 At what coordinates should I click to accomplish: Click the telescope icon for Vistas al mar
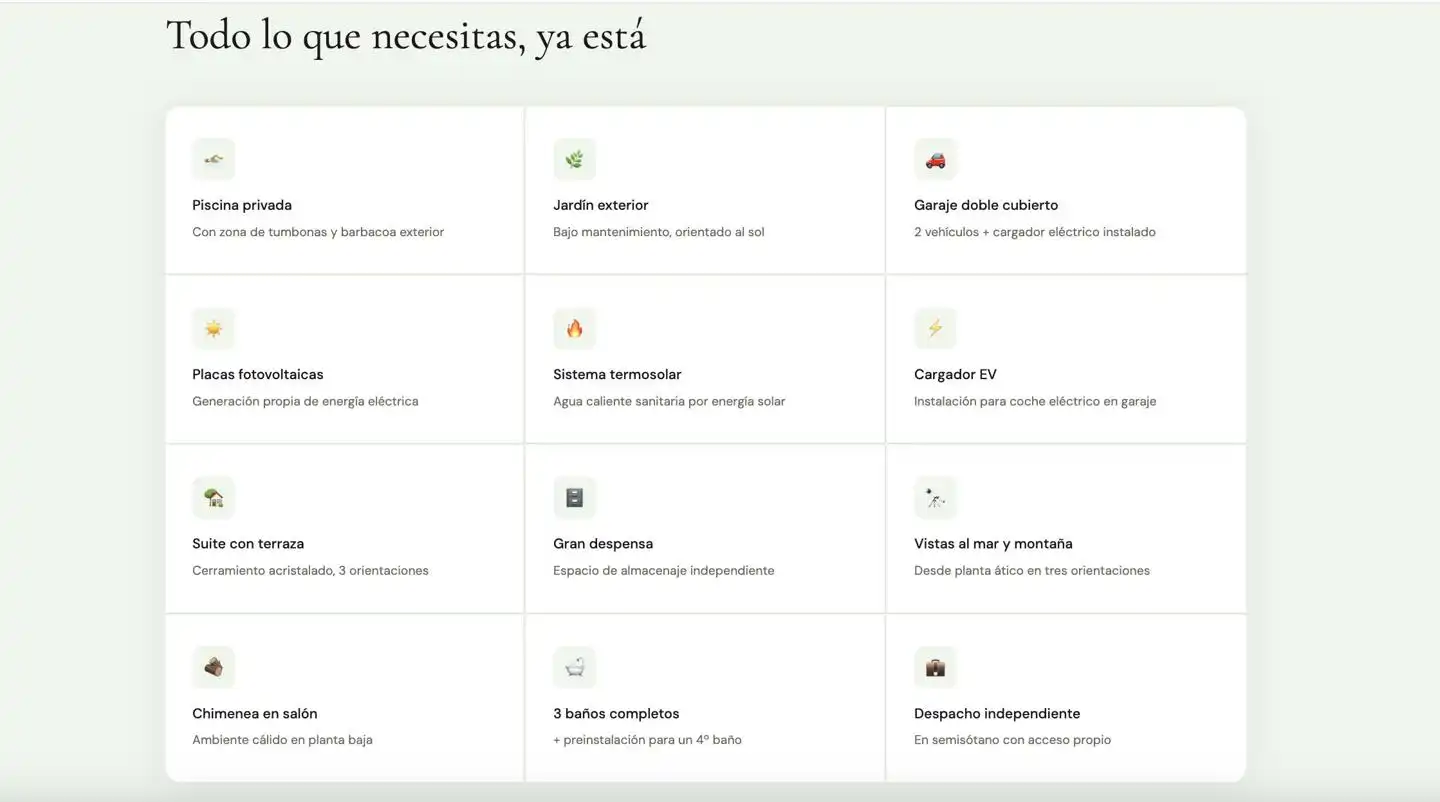point(935,498)
